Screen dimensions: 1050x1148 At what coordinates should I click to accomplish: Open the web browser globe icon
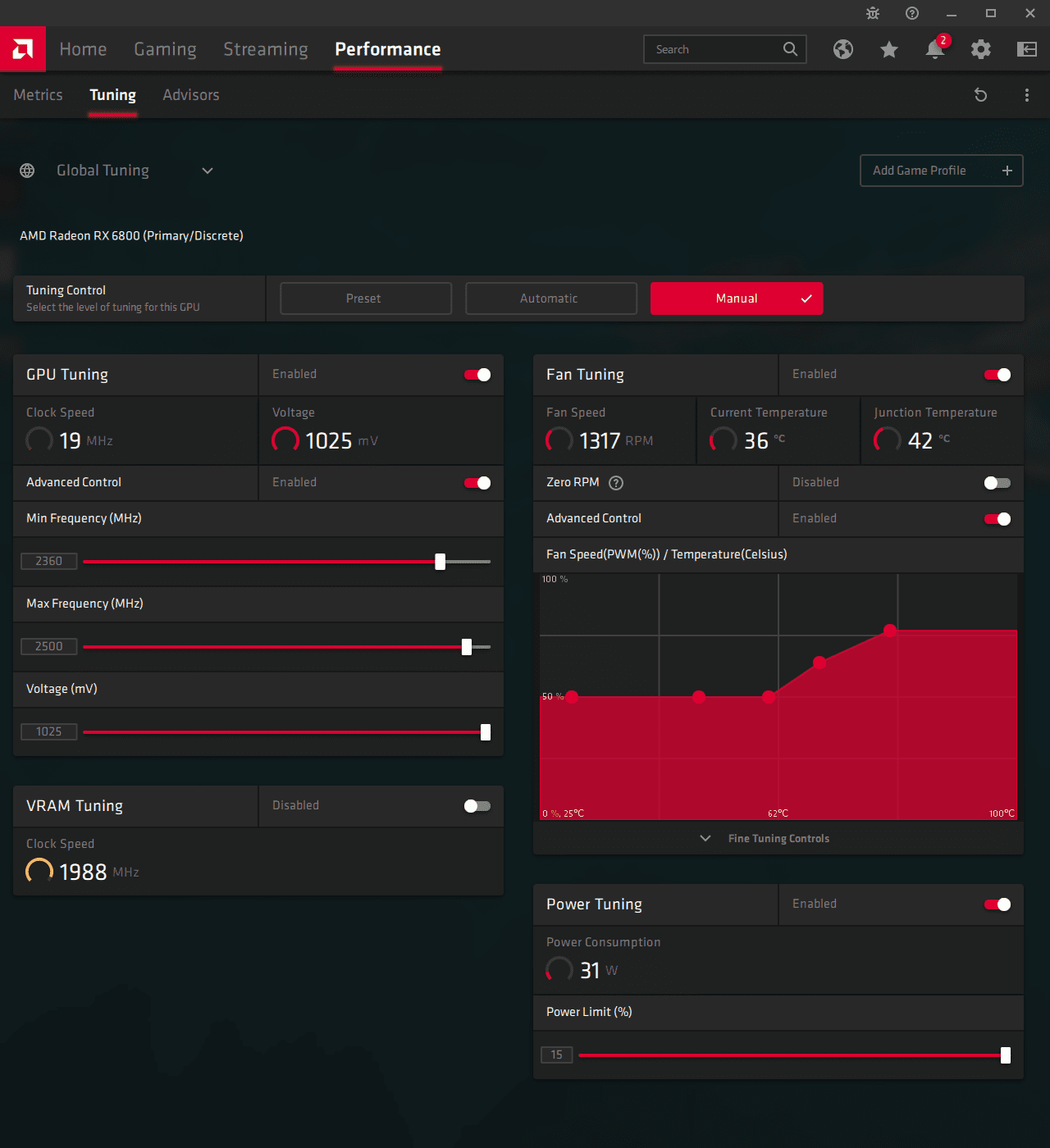[843, 49]
